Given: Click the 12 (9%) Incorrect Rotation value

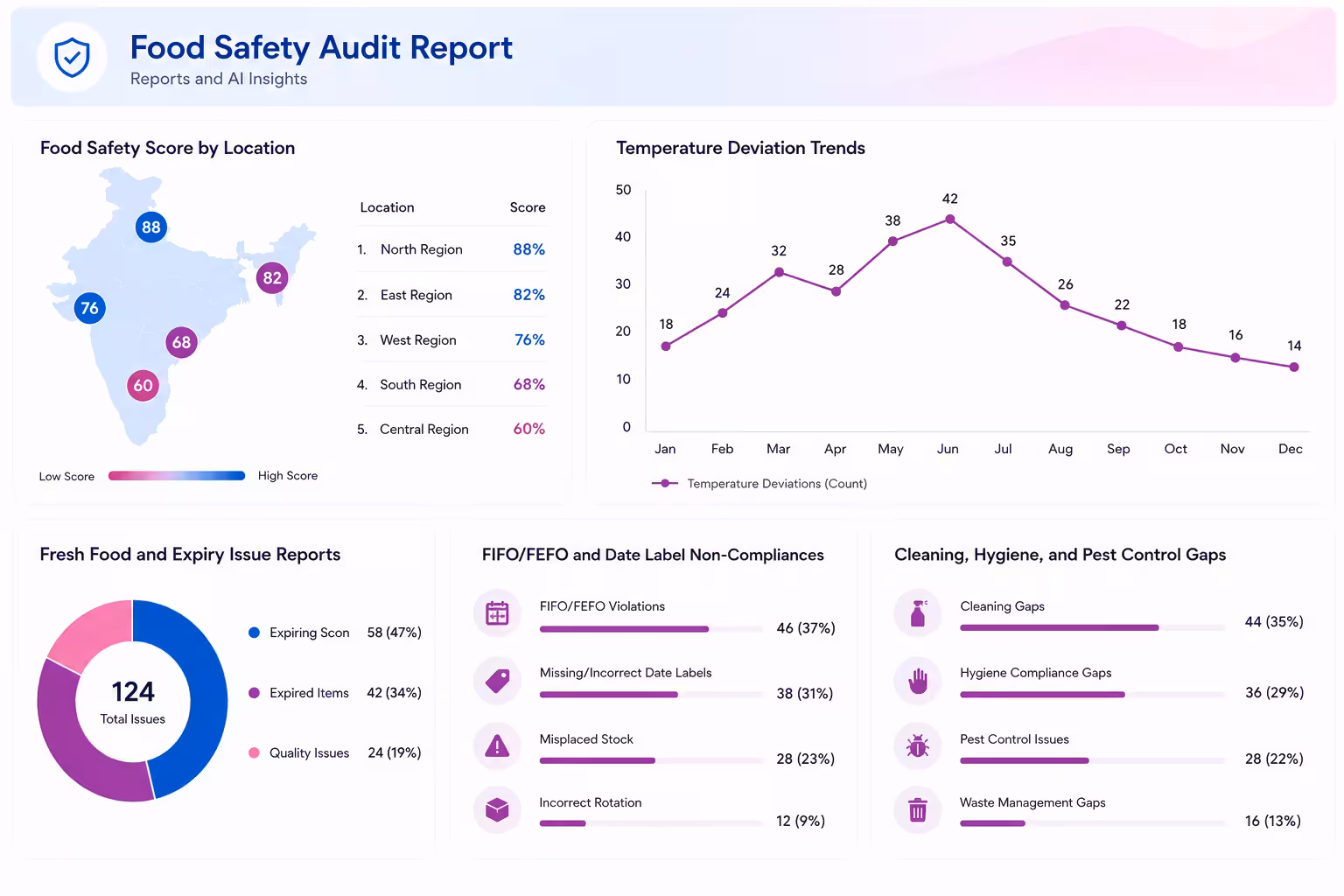Looking at the screenshot, I should 801,821.
